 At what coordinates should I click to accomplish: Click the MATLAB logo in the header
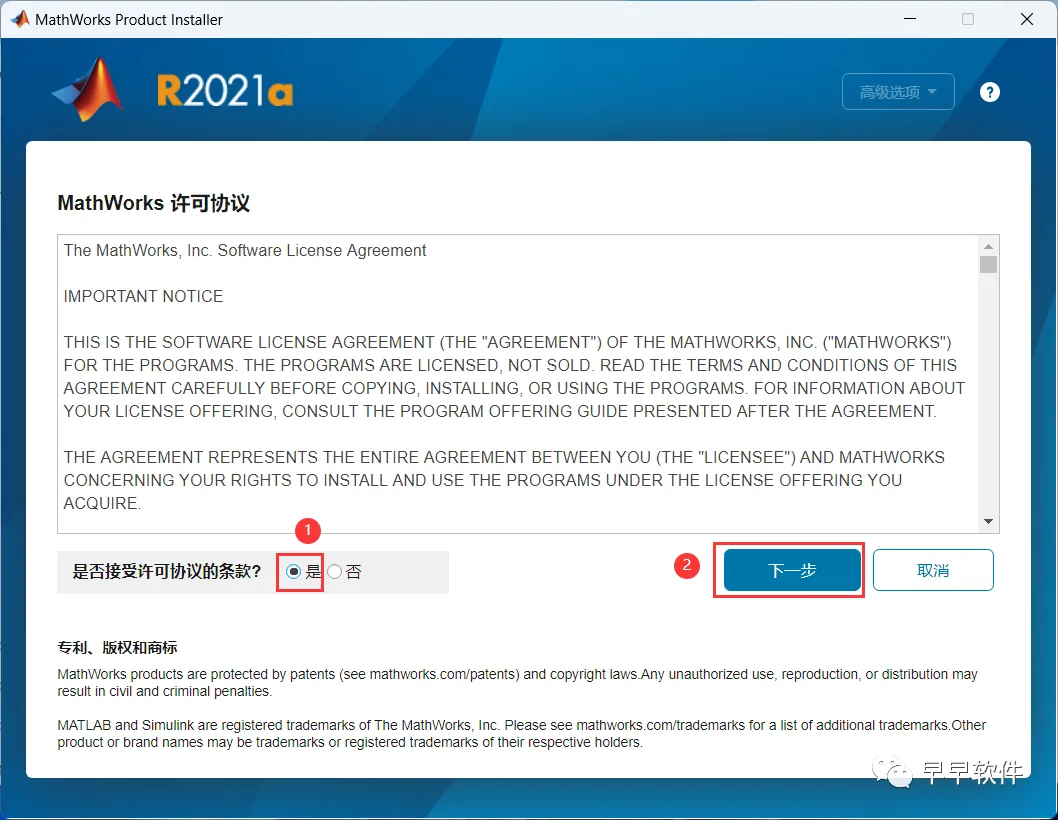(88, 90)
